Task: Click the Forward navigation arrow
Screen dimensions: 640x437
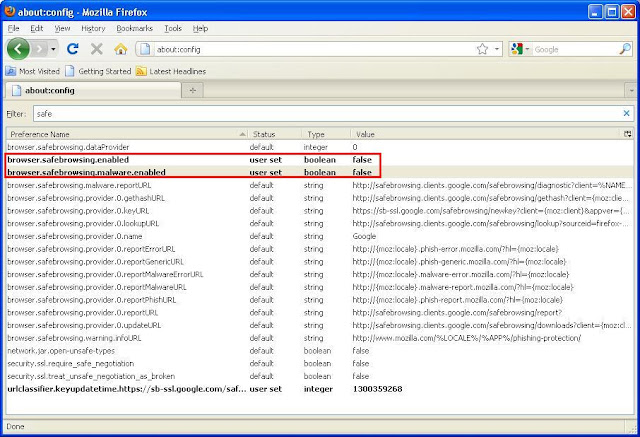Action: coord(40,49)
